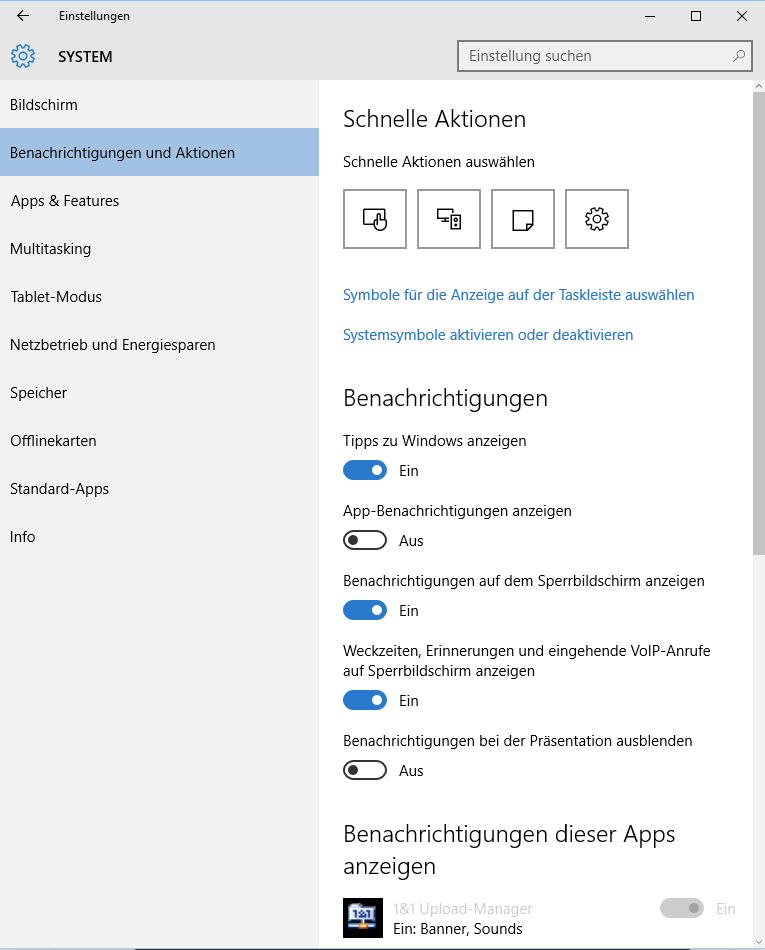Click the vertical scrollbar thumb
Screen dimensions: 765x950
[x=759, y=324]
